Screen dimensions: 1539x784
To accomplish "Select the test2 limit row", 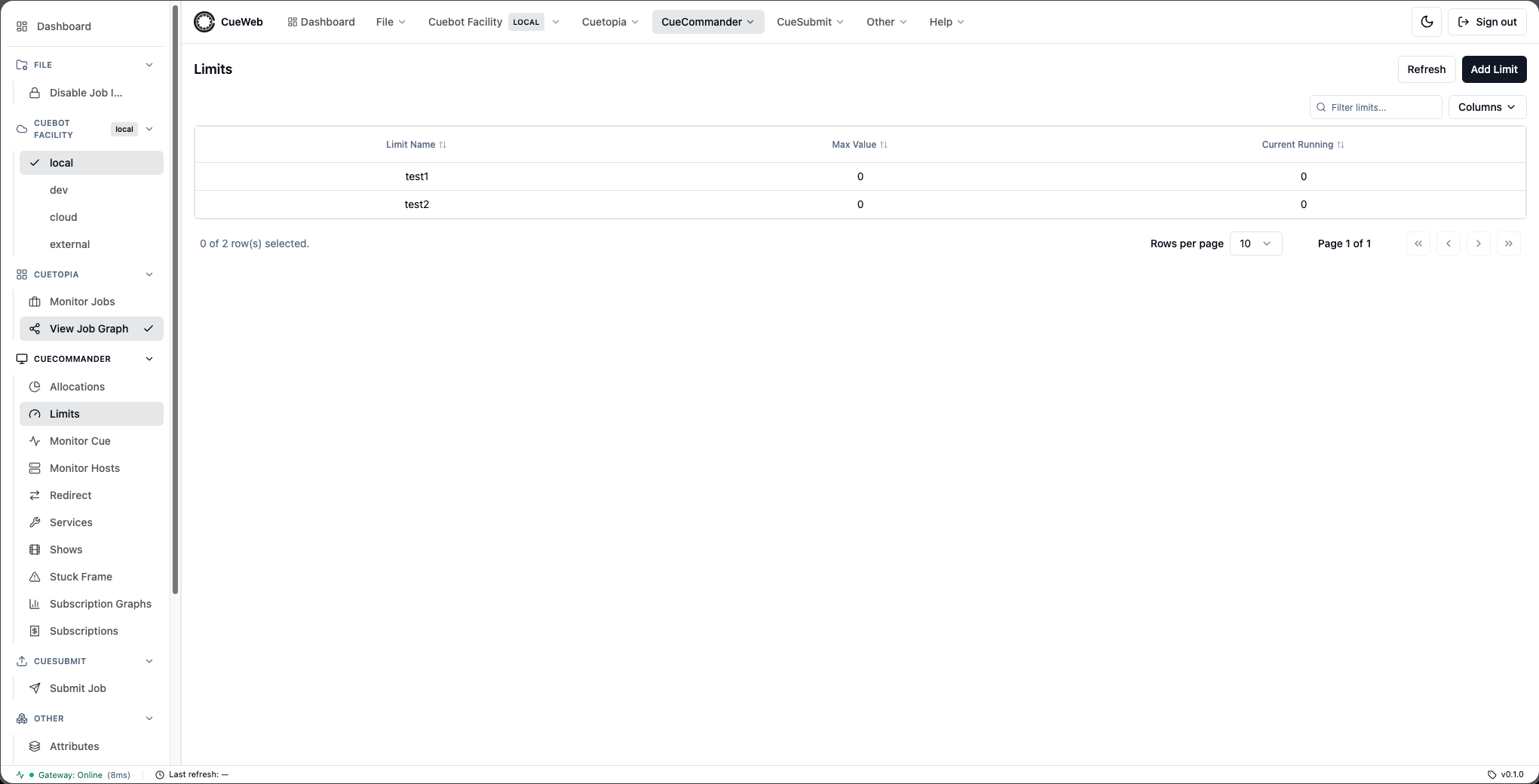I will click(860, 204).
